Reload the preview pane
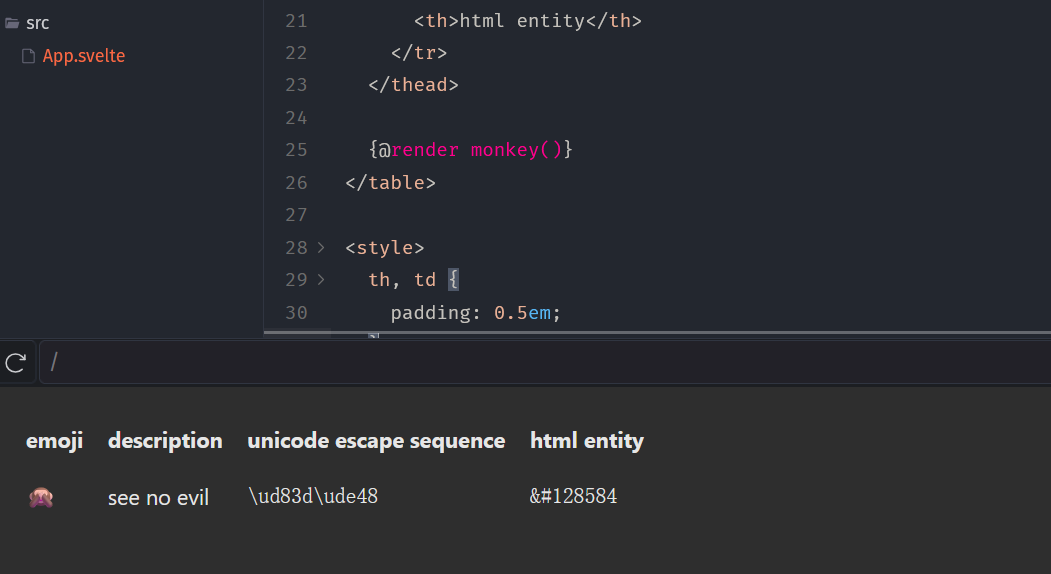 15,362
